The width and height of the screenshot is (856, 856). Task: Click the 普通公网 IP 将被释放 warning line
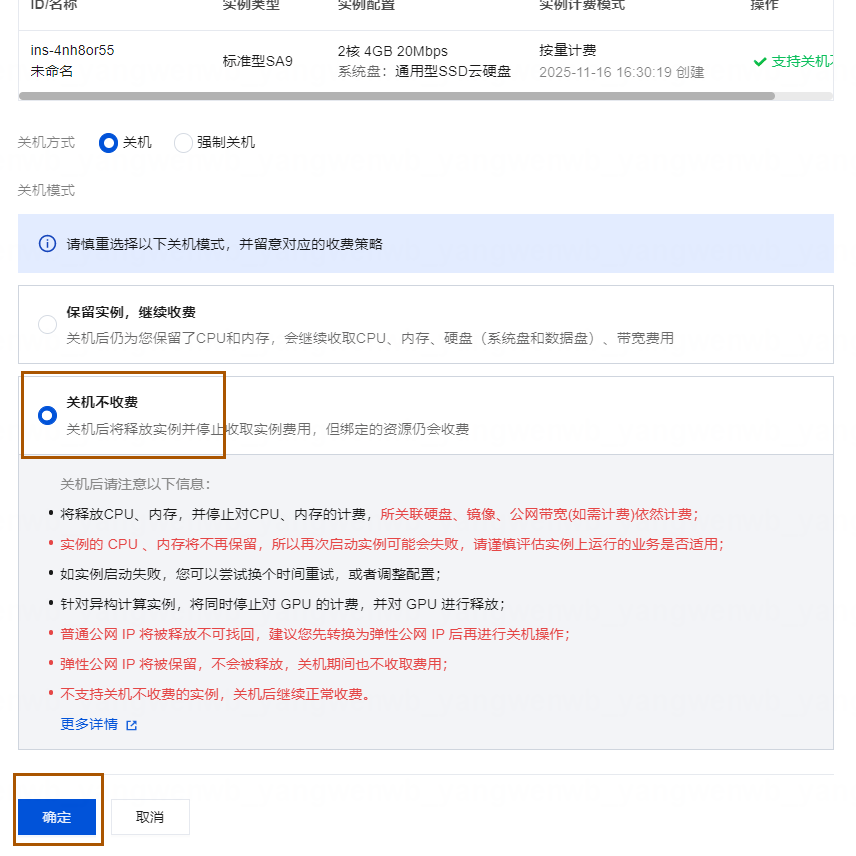tap(314, 634)
